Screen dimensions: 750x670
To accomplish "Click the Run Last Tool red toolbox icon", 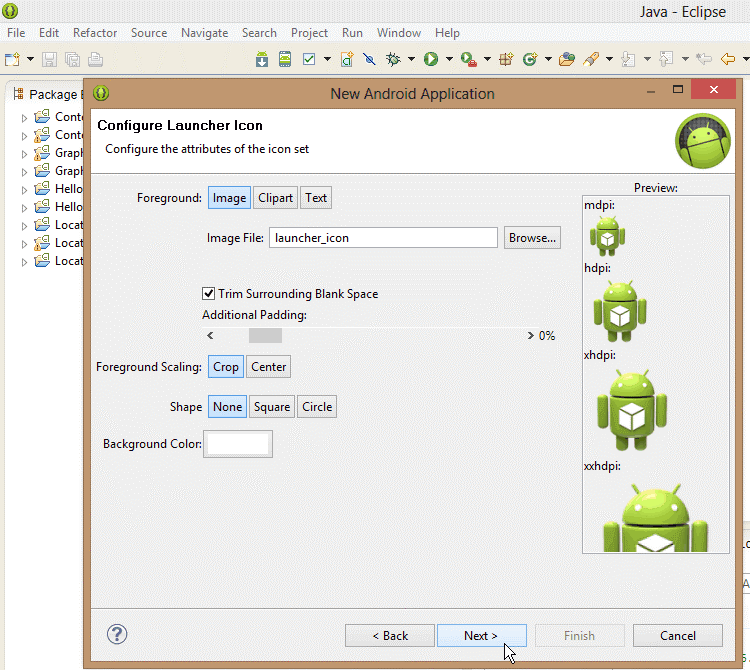I will coord(468,59).
